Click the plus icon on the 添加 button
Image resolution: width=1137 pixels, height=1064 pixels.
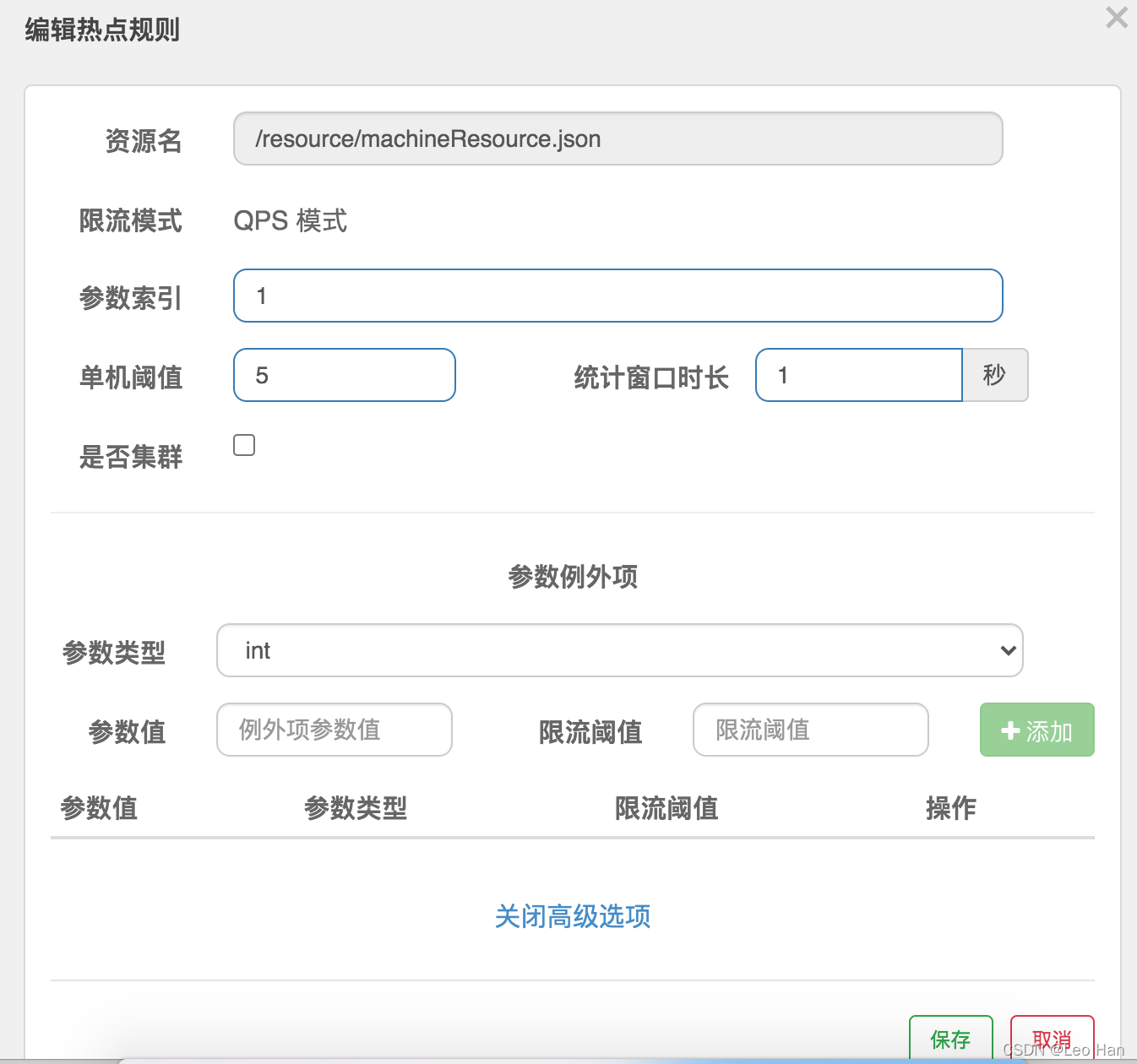[1010, 730]
